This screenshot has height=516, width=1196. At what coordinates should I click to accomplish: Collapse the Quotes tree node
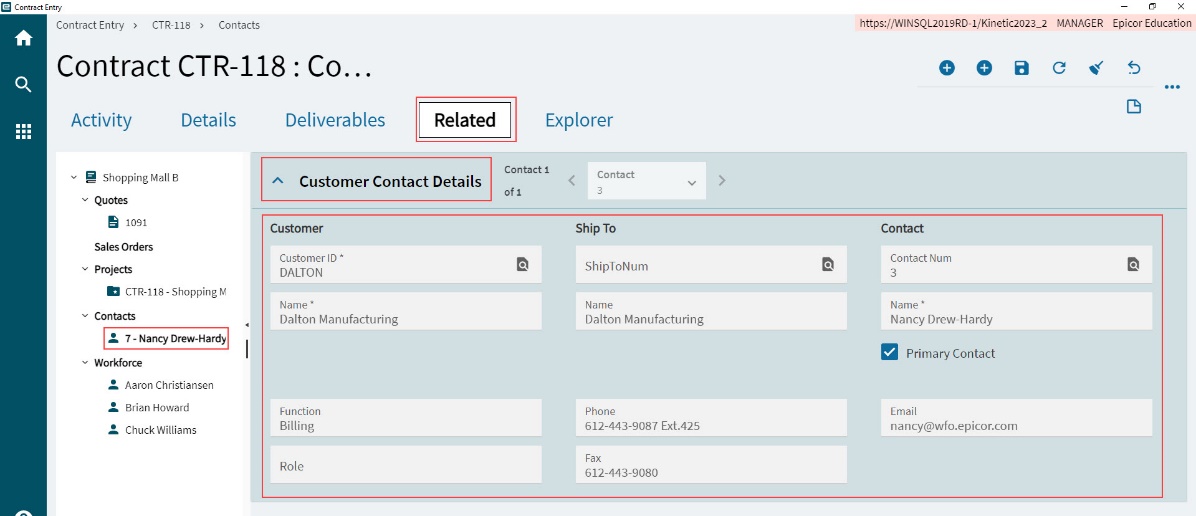pos(85,200)
